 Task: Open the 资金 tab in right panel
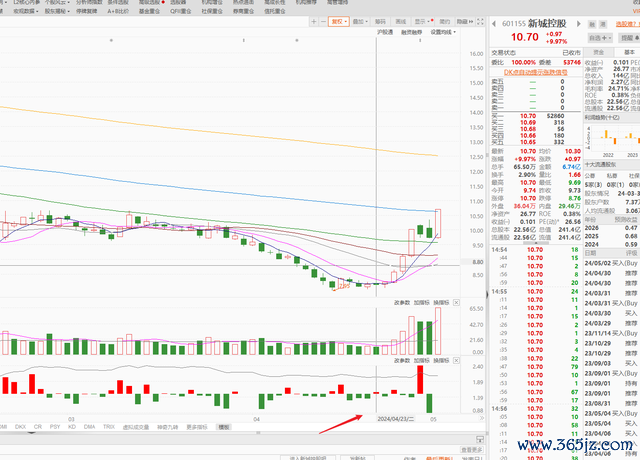pyautogui.click(x=598, y=52)
